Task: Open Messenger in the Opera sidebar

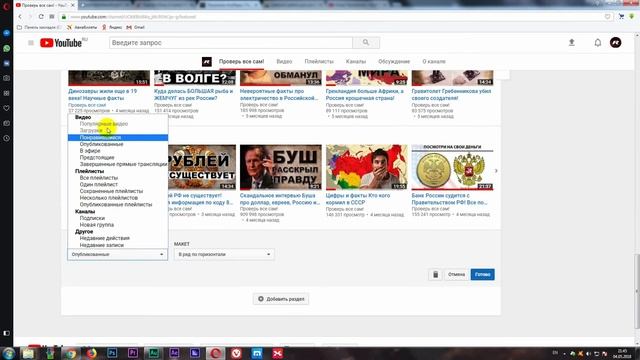Action: (x=7, y=33)
